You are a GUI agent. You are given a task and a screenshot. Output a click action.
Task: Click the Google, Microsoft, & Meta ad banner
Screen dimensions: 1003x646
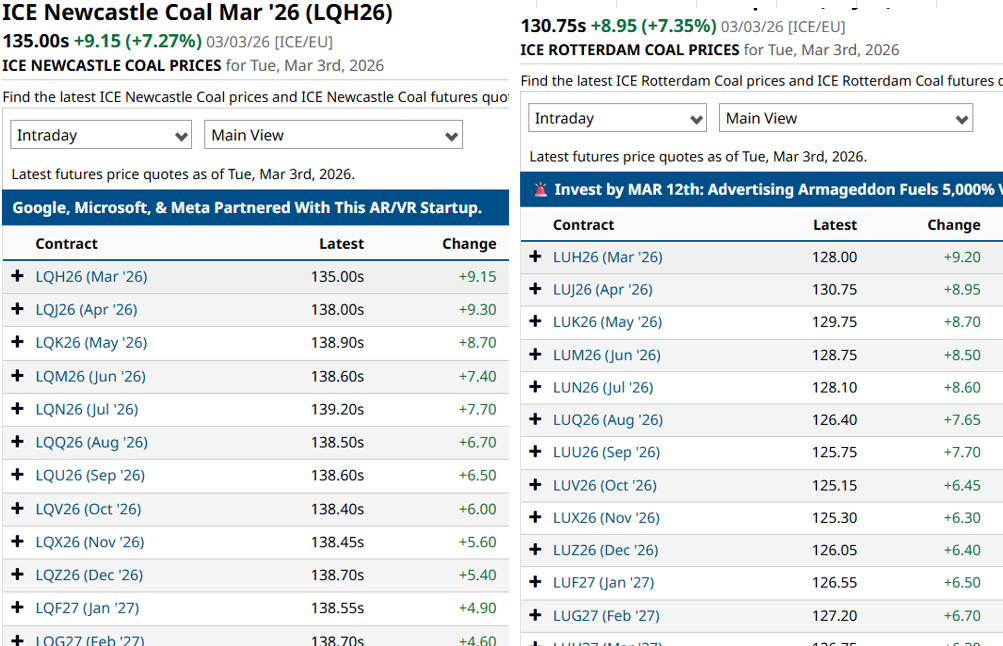[x=248, y=208]
